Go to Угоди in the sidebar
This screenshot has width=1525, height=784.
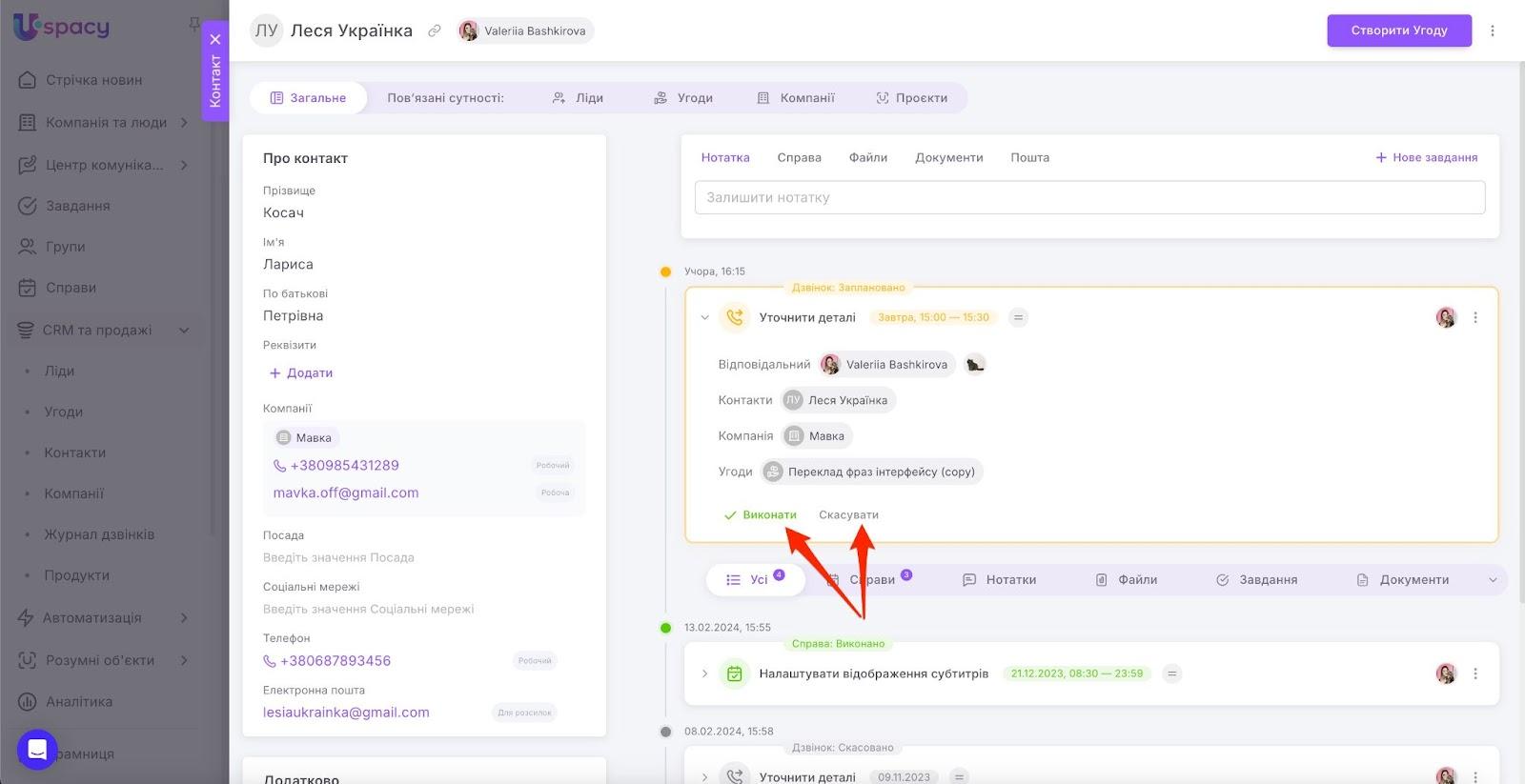point(64,412)
